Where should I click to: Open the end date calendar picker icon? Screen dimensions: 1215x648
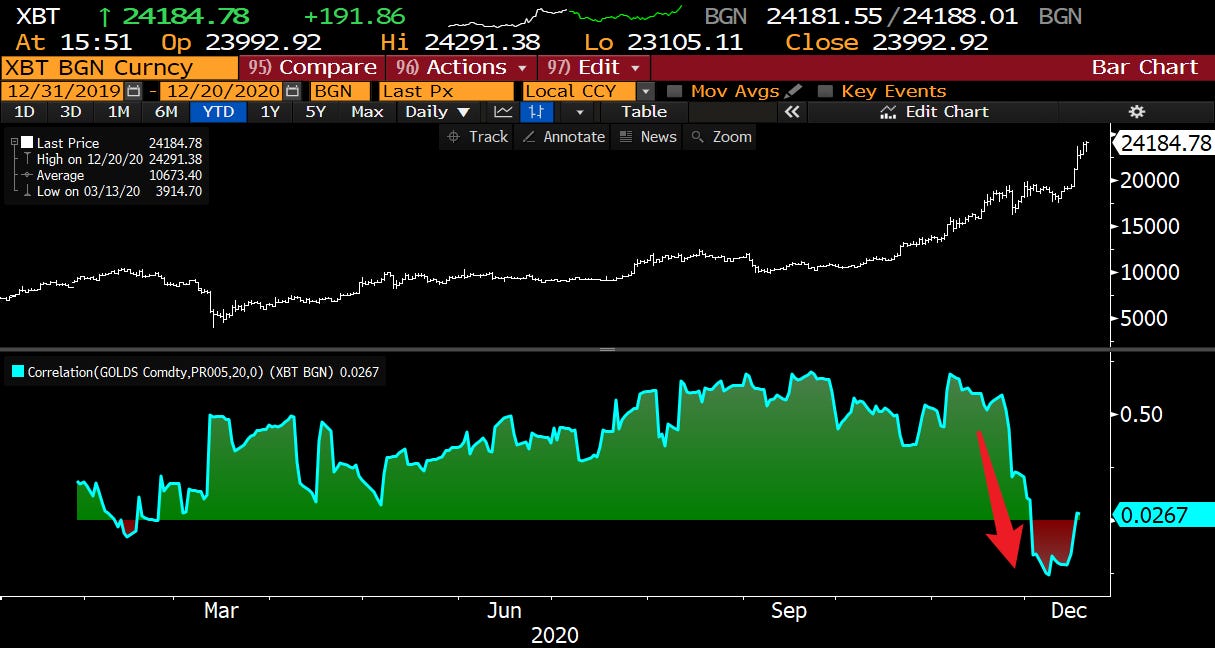[292, 91]
